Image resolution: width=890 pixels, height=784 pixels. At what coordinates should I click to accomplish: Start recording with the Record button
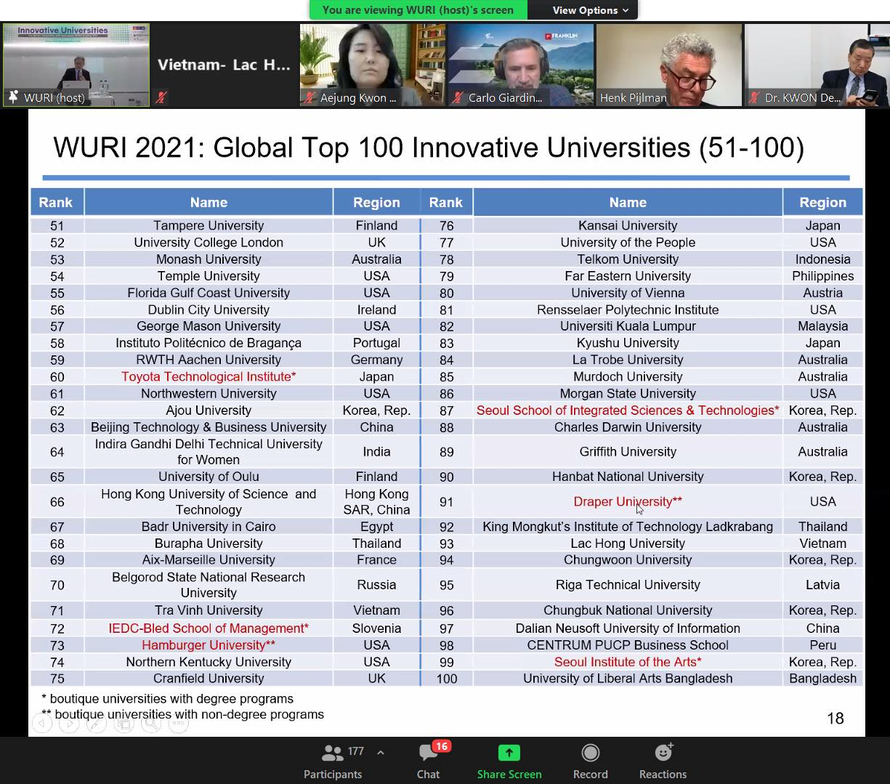coord(590,760)
